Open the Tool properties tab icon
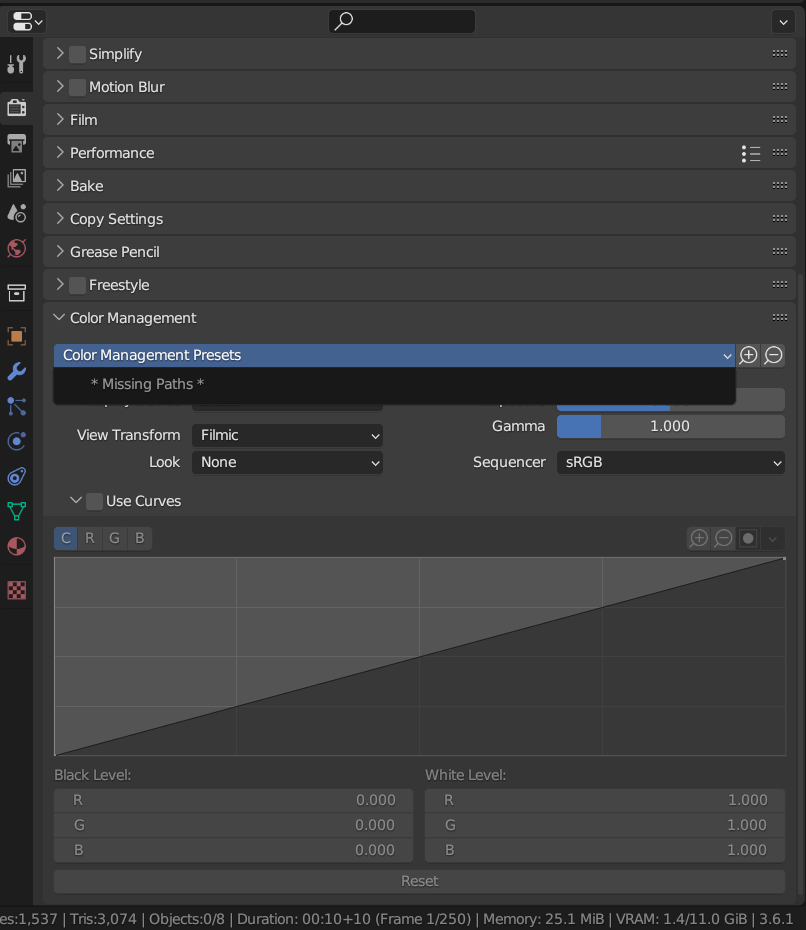 pos(16,65)
